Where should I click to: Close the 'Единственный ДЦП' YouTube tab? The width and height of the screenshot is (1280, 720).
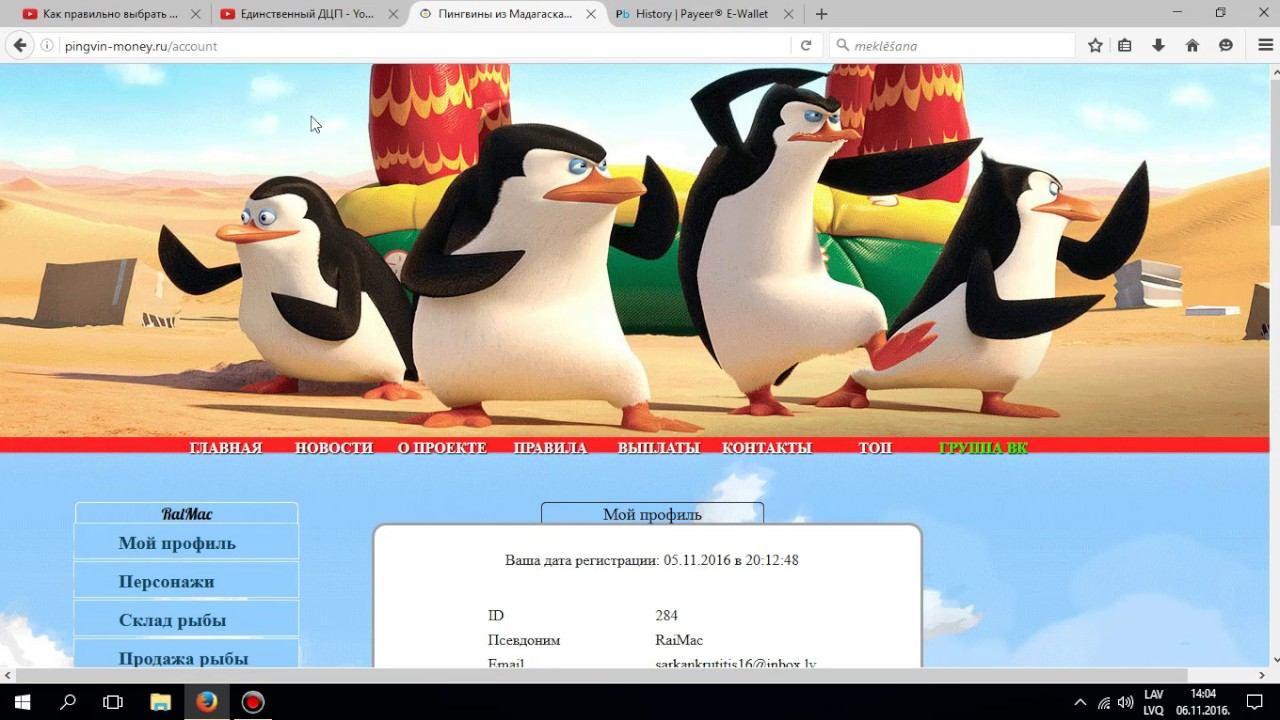coord(394,14)
